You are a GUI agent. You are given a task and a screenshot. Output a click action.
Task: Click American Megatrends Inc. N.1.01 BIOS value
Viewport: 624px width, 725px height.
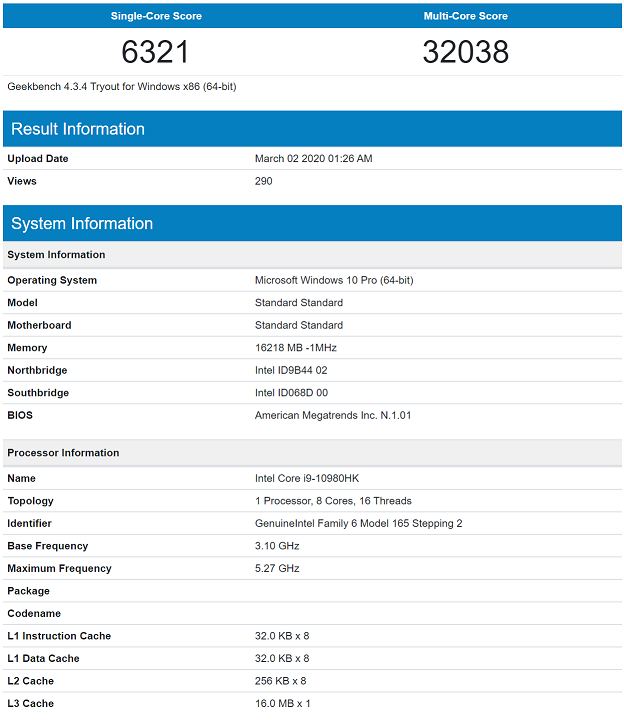click(332, 415)
